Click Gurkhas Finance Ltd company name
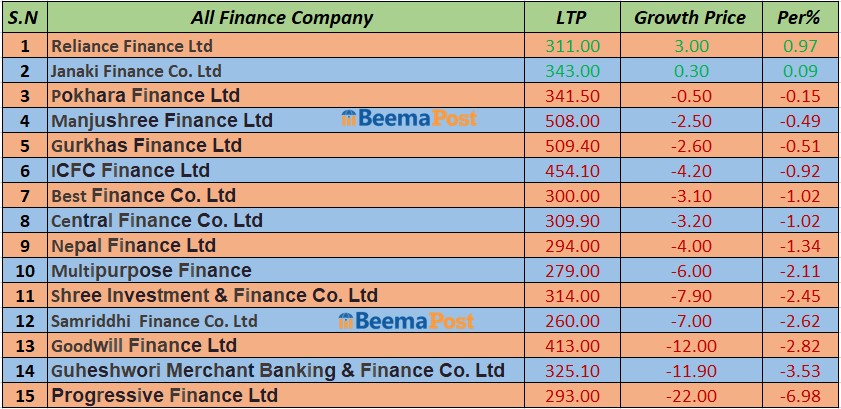Screen dimensions: 841x409 pyautogui.click(x=146, y=146)
